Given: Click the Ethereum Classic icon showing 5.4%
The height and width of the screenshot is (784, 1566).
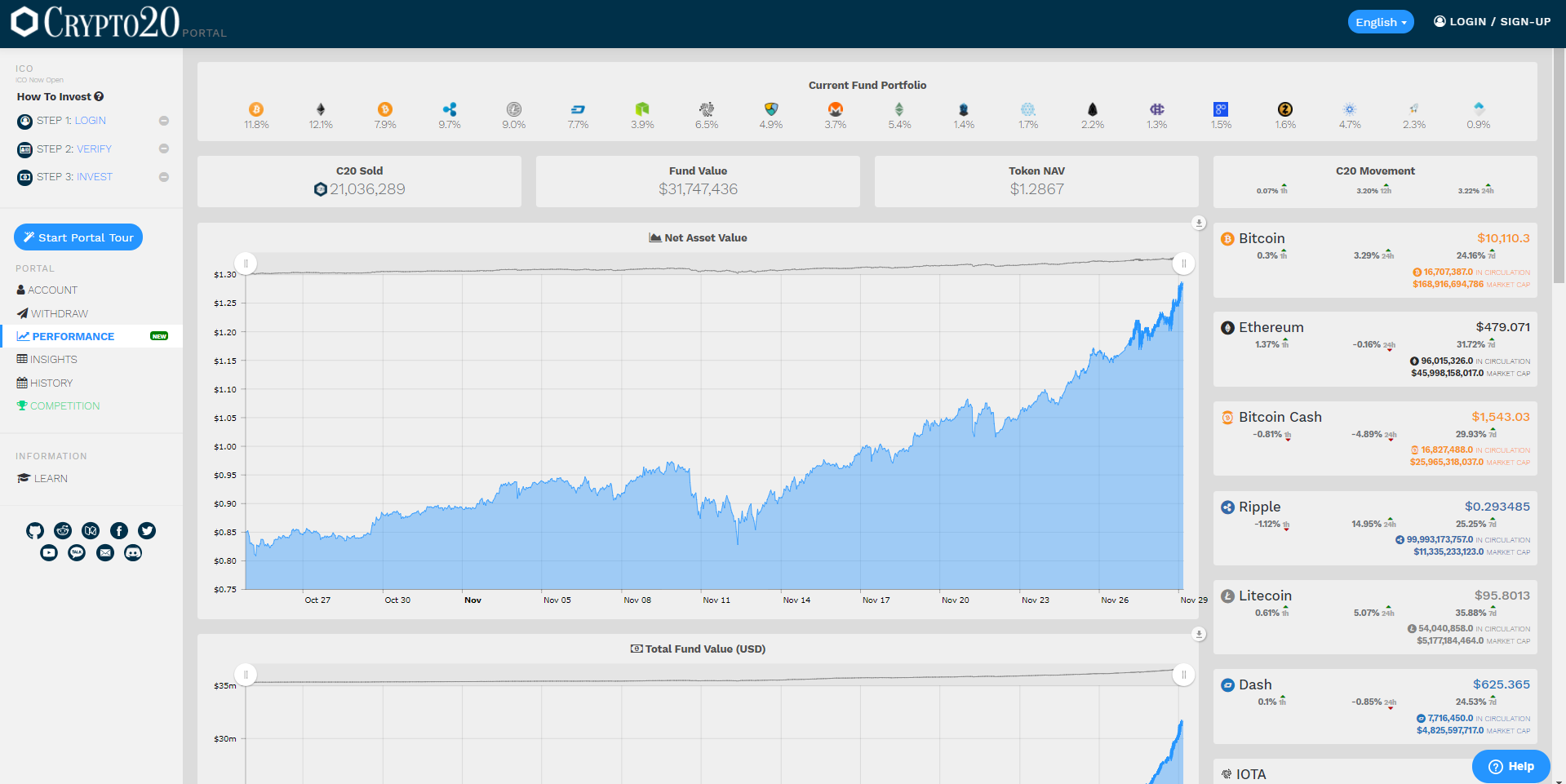Looking at the screenshot, I should [x=899, y=109].
